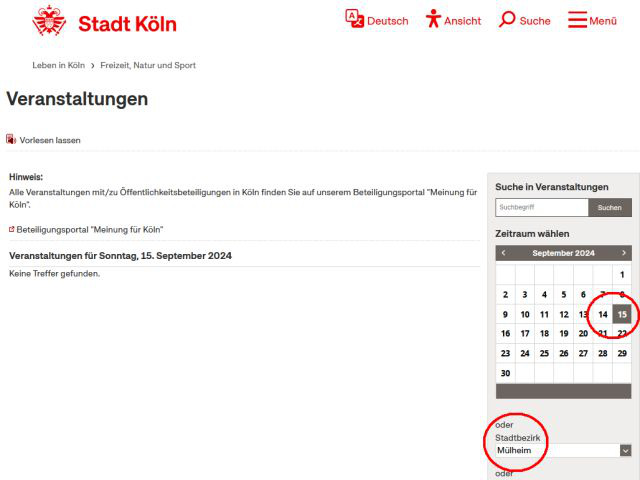
Task: Select September 5 in calendar
Action: 564,295
